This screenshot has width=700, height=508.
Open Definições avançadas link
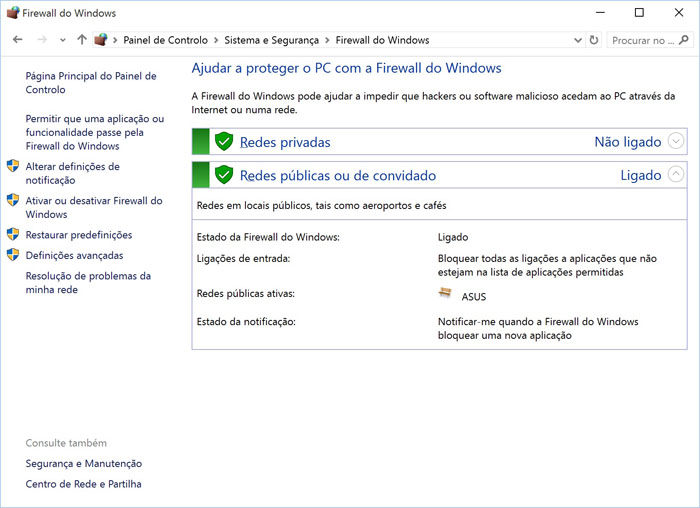74,255
